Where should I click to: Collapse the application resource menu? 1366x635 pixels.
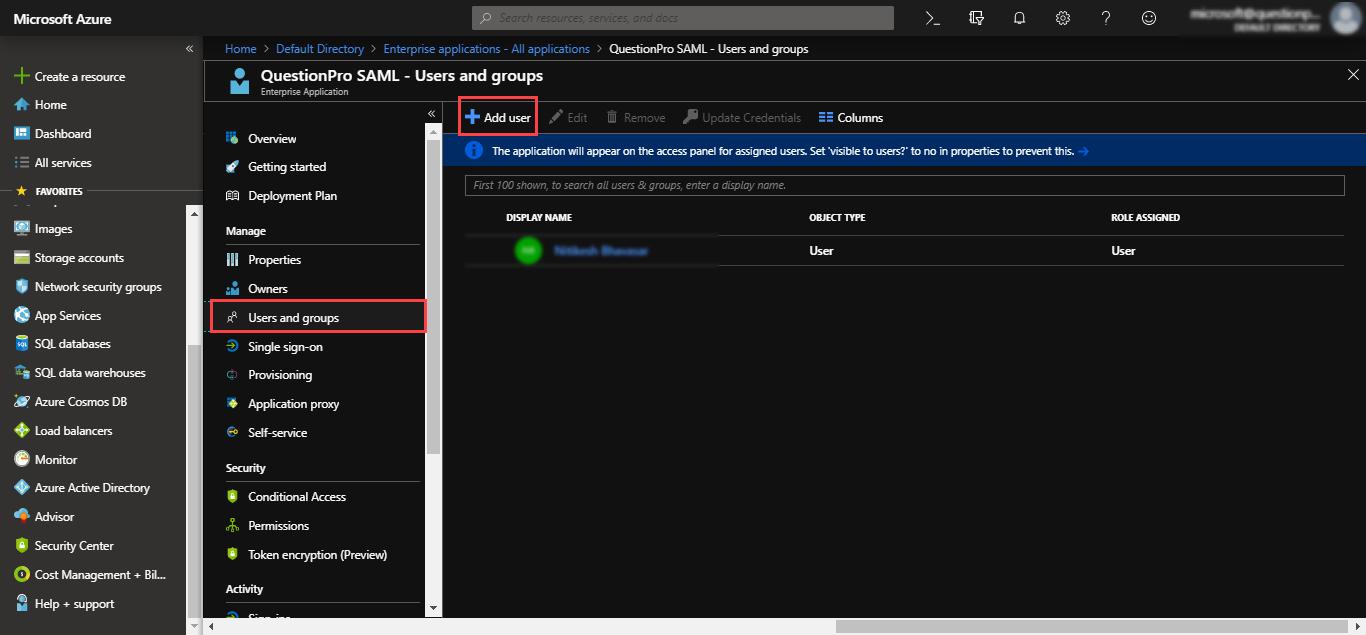click(432, 114)
